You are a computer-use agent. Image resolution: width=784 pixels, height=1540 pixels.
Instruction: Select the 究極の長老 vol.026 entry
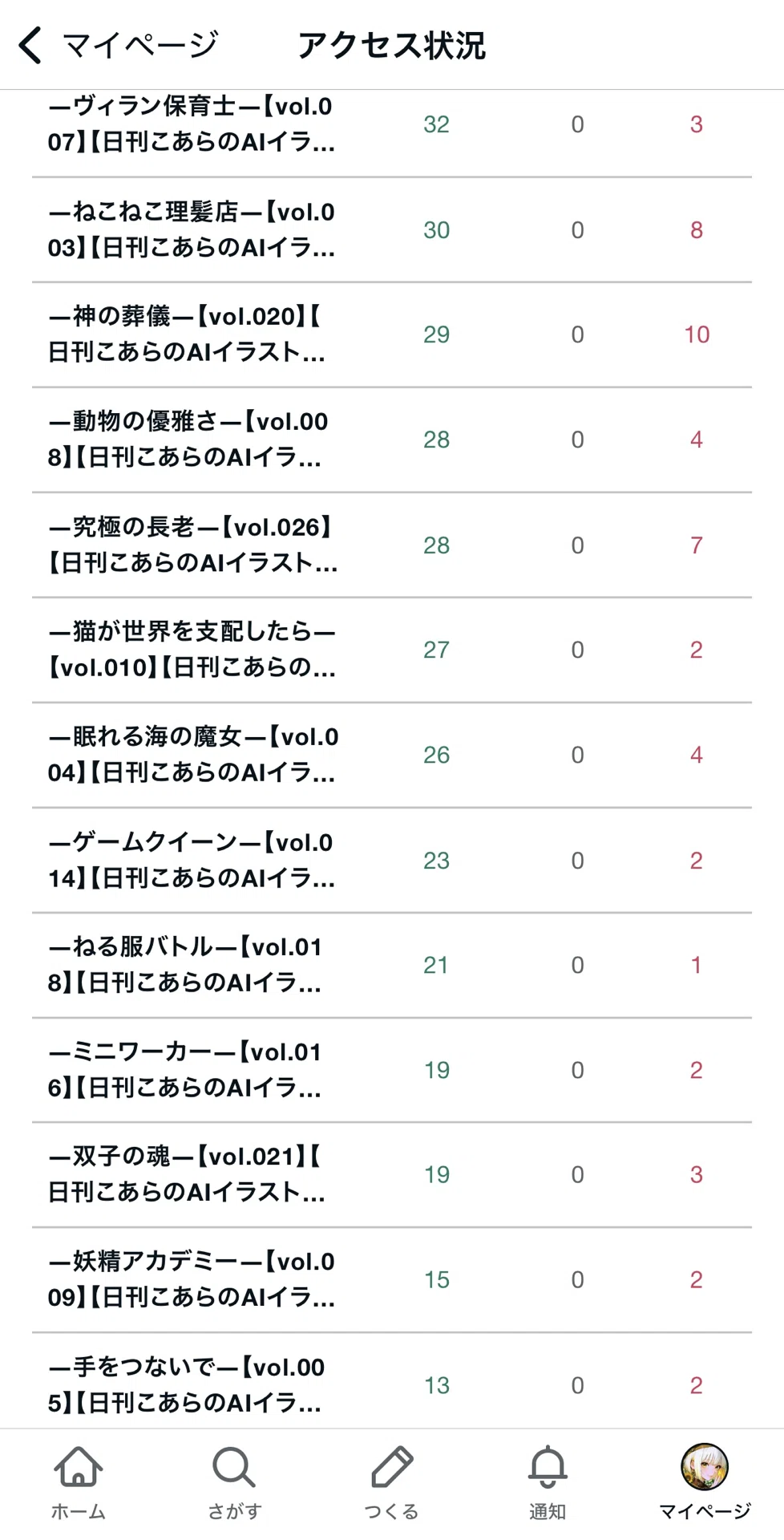tap(392, 545)
